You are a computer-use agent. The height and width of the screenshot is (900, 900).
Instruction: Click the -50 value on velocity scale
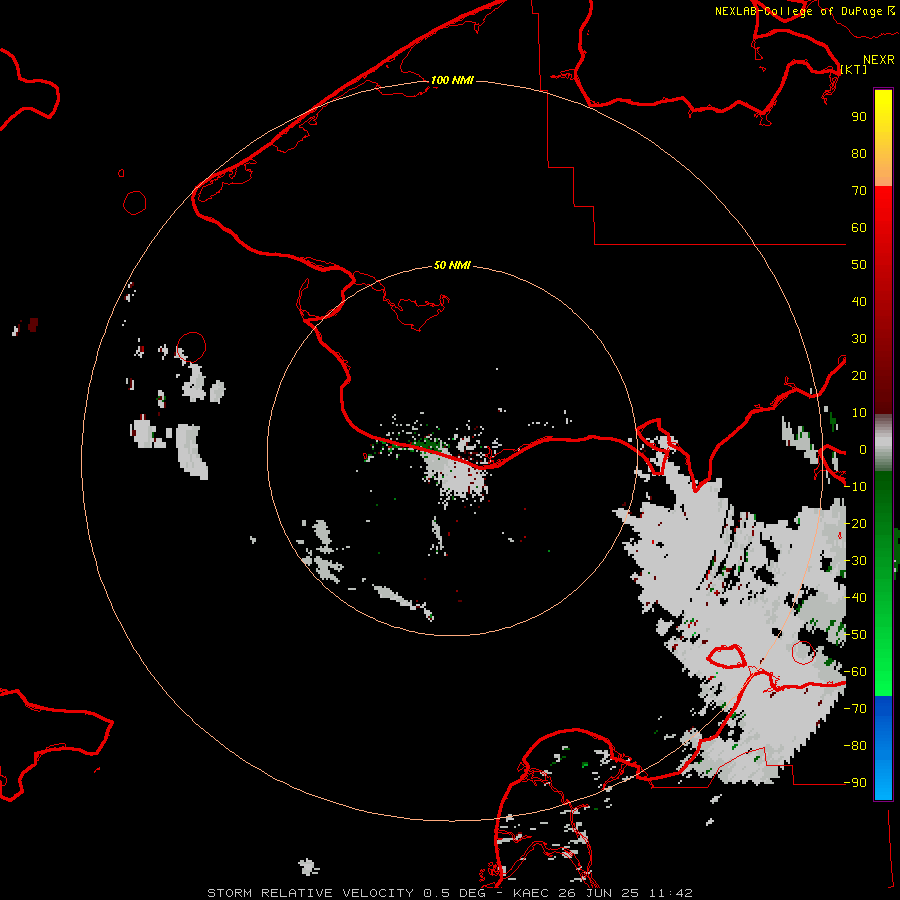pos(855,635)
